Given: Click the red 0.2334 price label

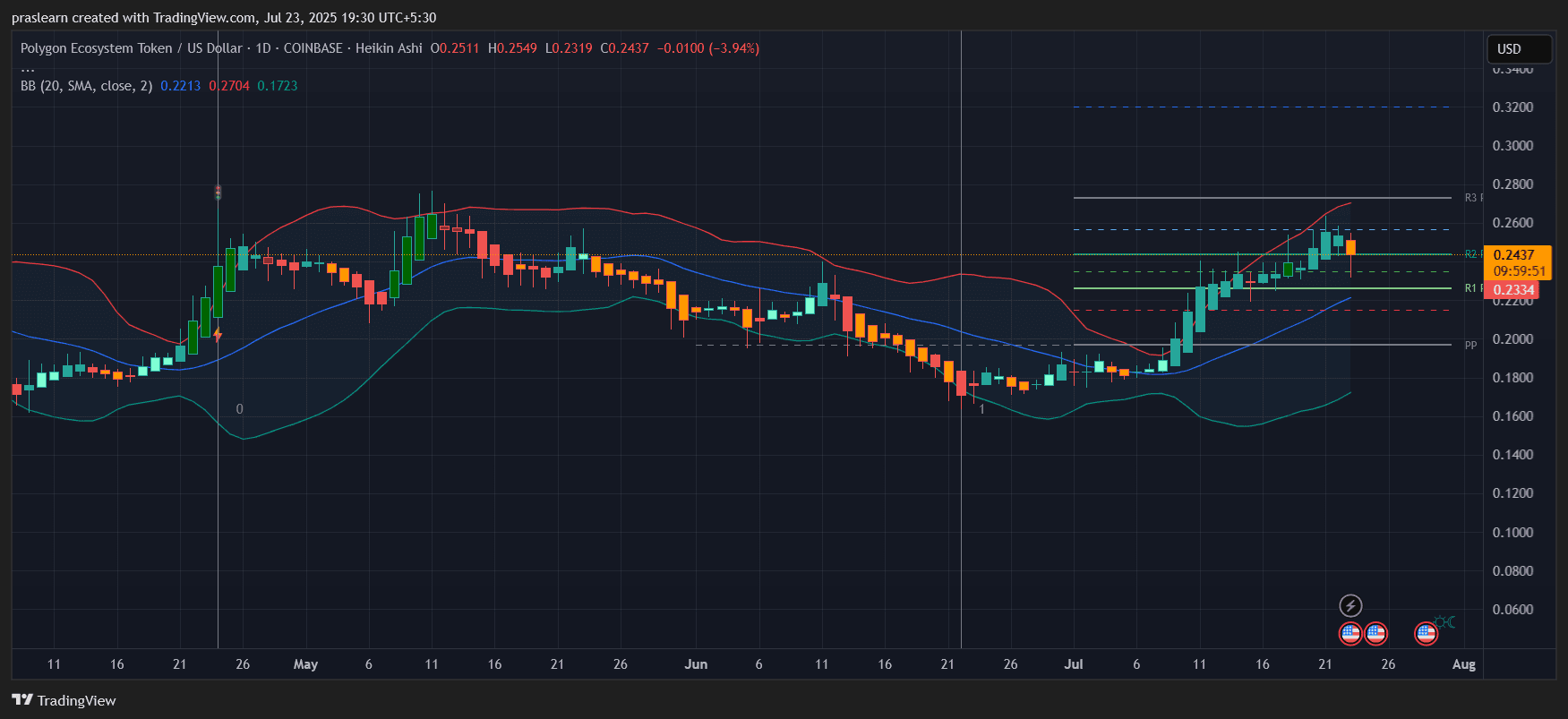Looking at the screenshot, I should point(1513,289).
